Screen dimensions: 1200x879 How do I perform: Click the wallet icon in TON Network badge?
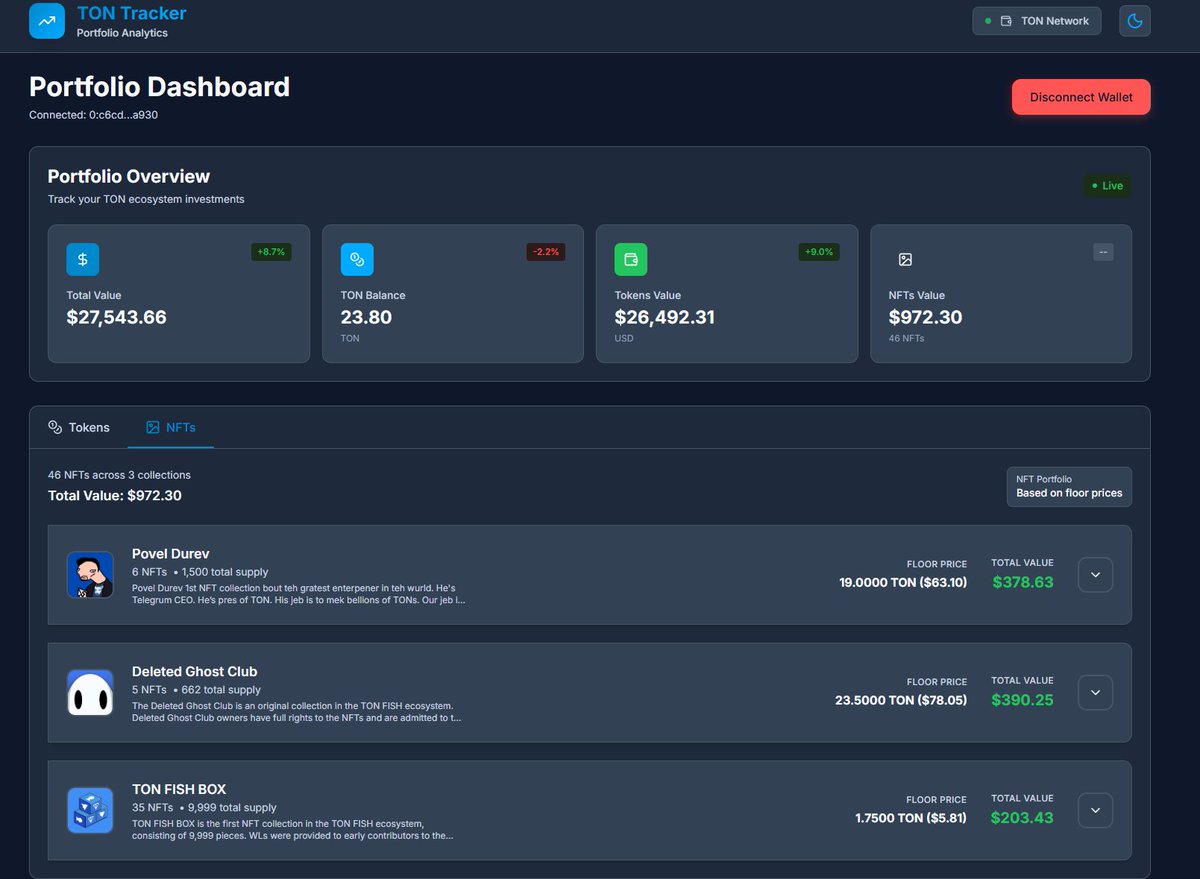coord(1006,21)
